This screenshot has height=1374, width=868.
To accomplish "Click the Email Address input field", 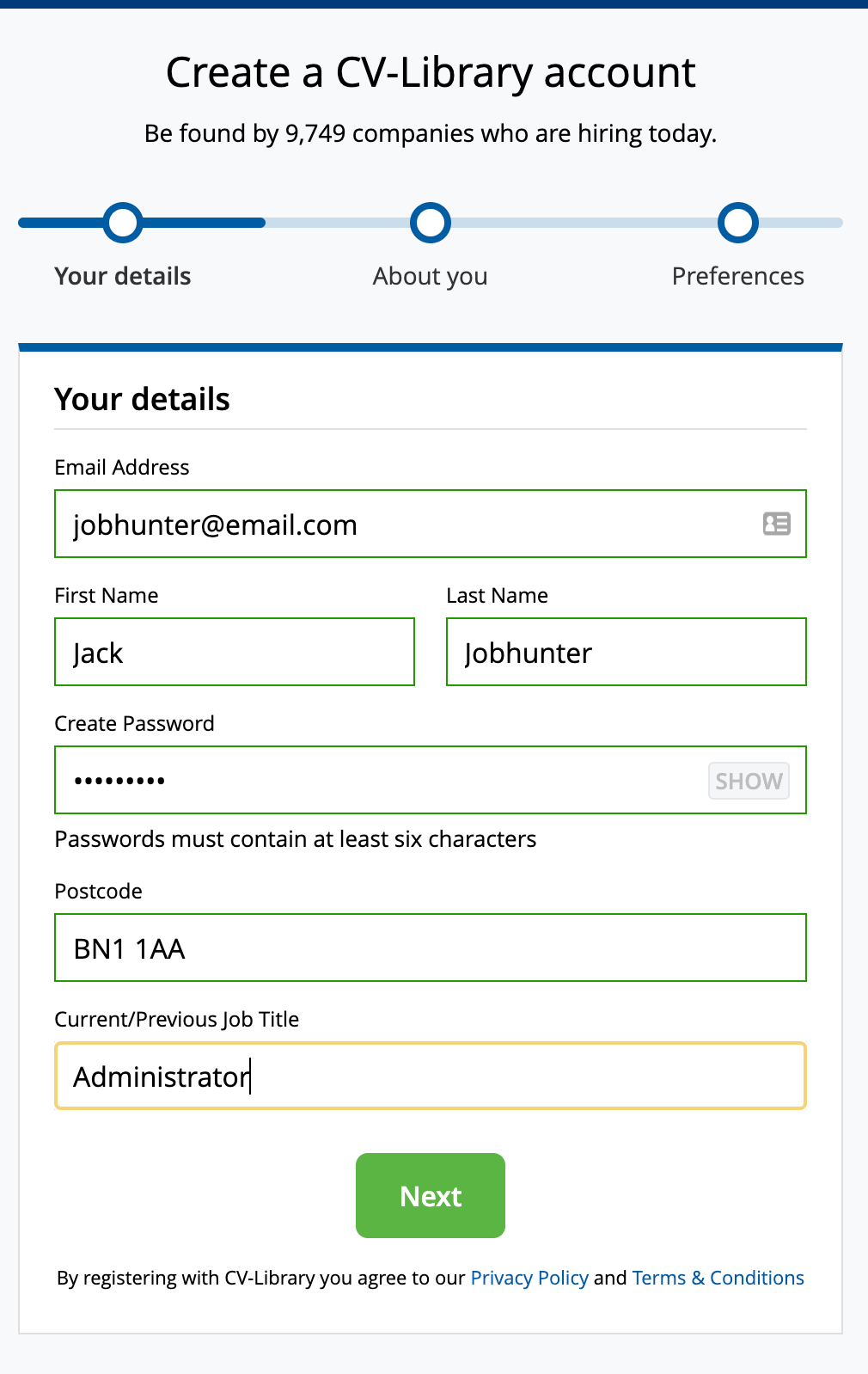I will (404, 524).
